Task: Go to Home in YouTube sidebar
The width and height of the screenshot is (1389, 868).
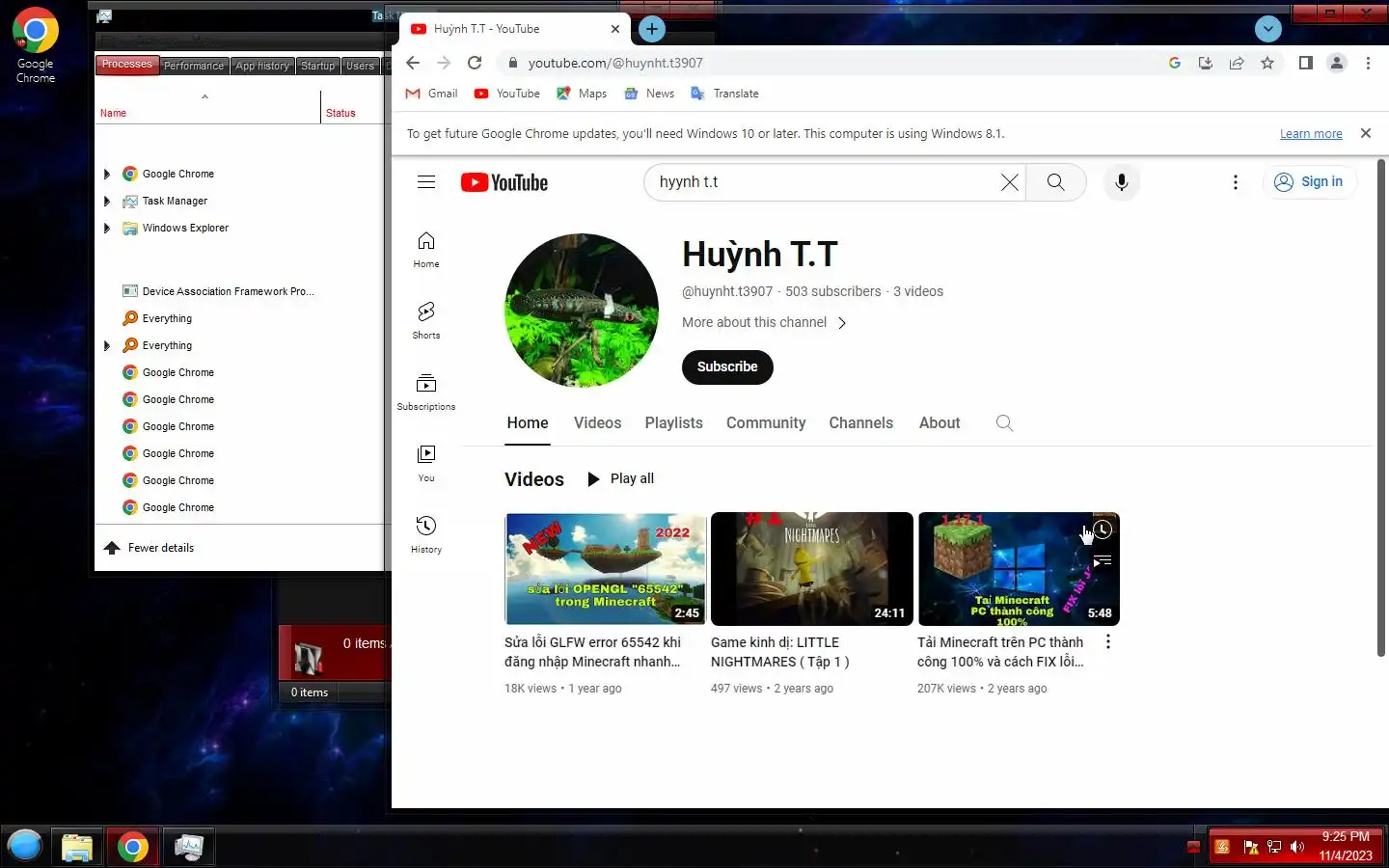Action: [426, 250]
